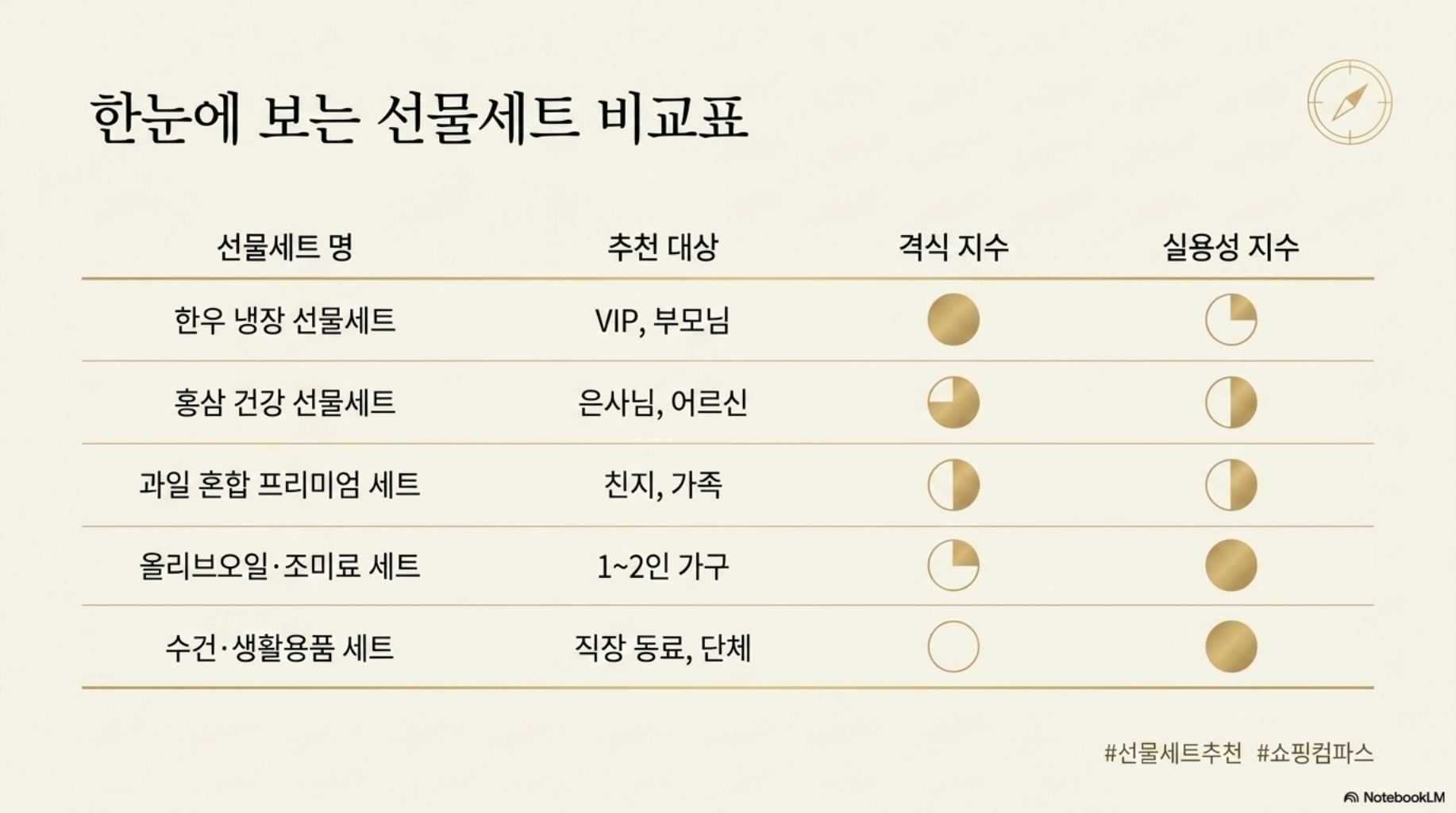Click the 한눈에 보는 선물세트 비교표 title

[419, 118]
